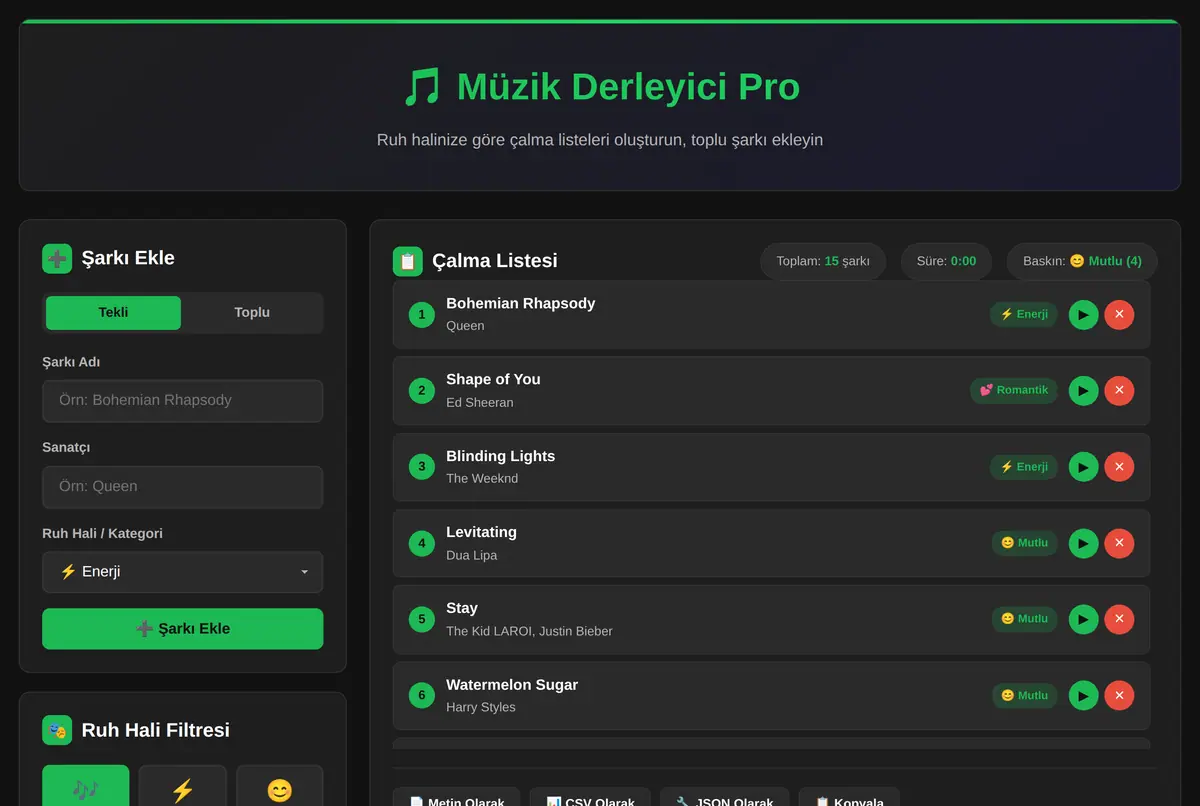This screenshot has width=1200, height=806.
Task: Click the Enerji tag on Blinding Lights
Action: pos(1024,467)
